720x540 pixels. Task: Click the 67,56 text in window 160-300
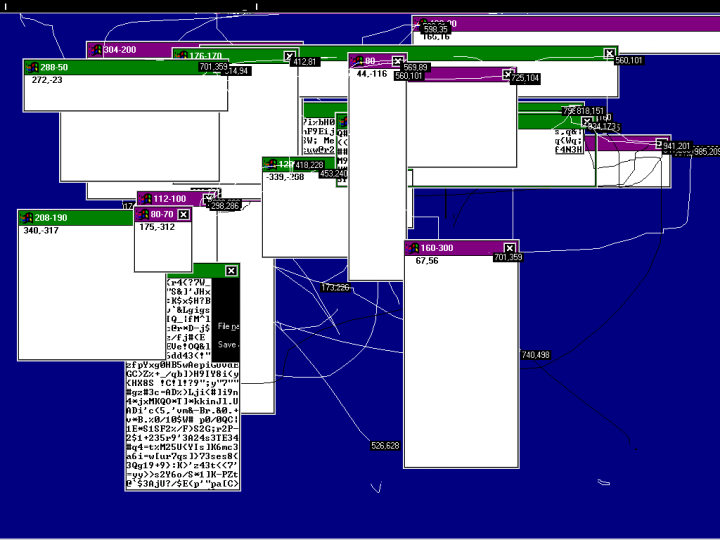[427, 261]
